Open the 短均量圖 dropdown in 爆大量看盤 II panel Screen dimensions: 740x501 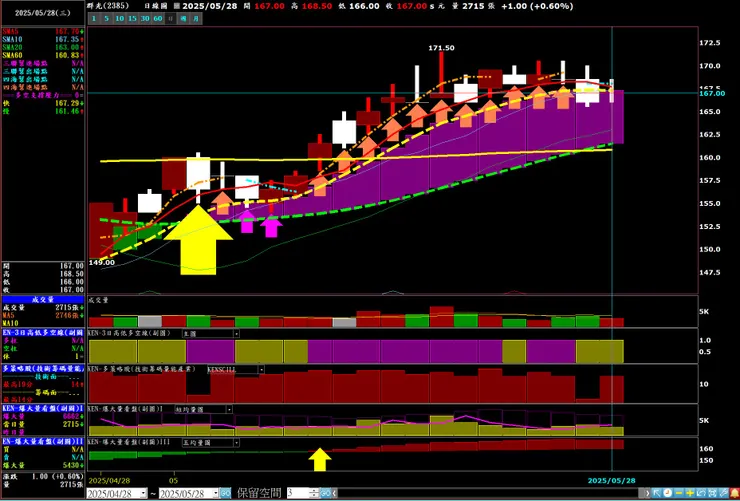click(229, 409)
